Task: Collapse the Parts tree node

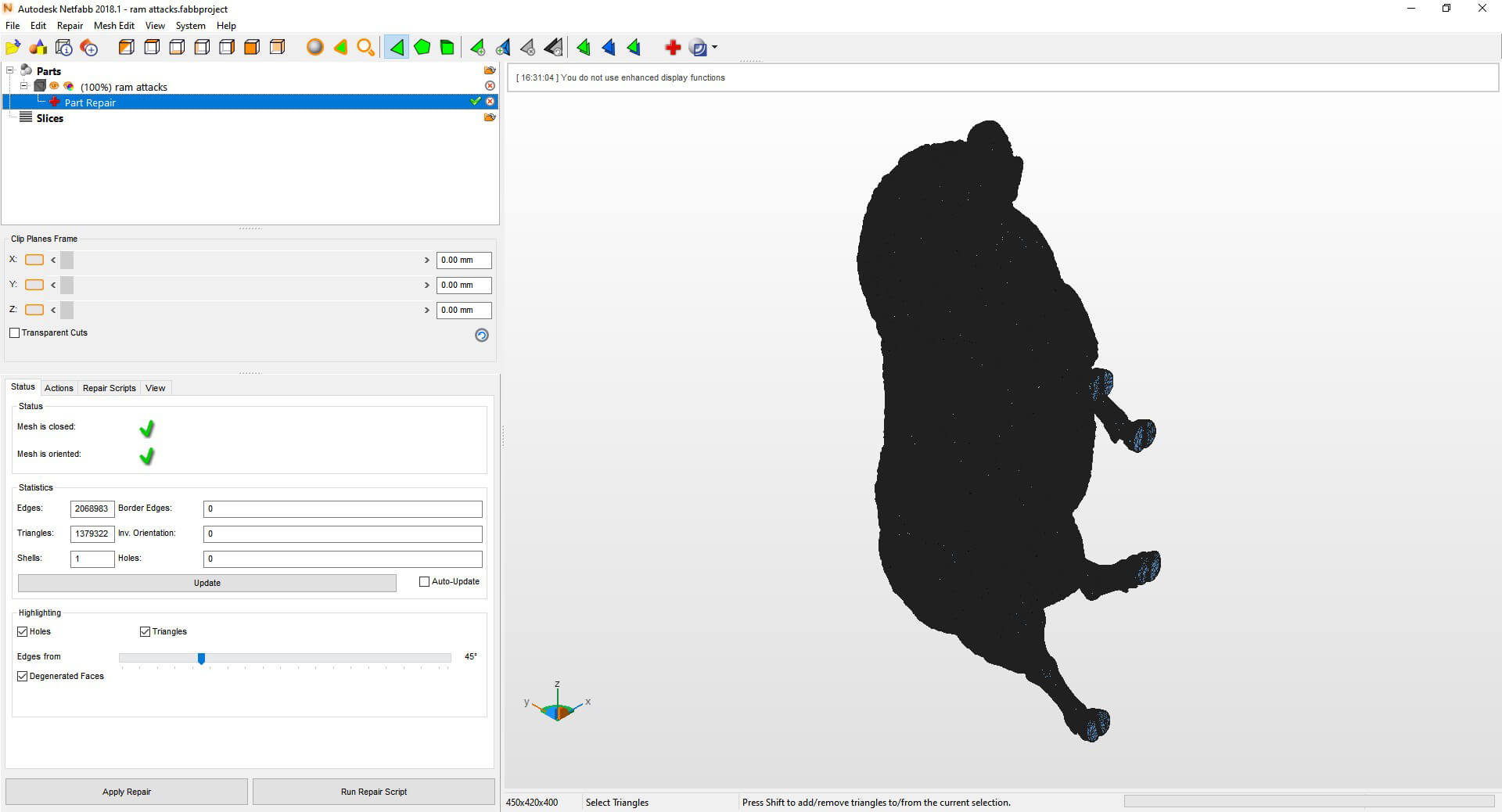Action: coord(10,70)
